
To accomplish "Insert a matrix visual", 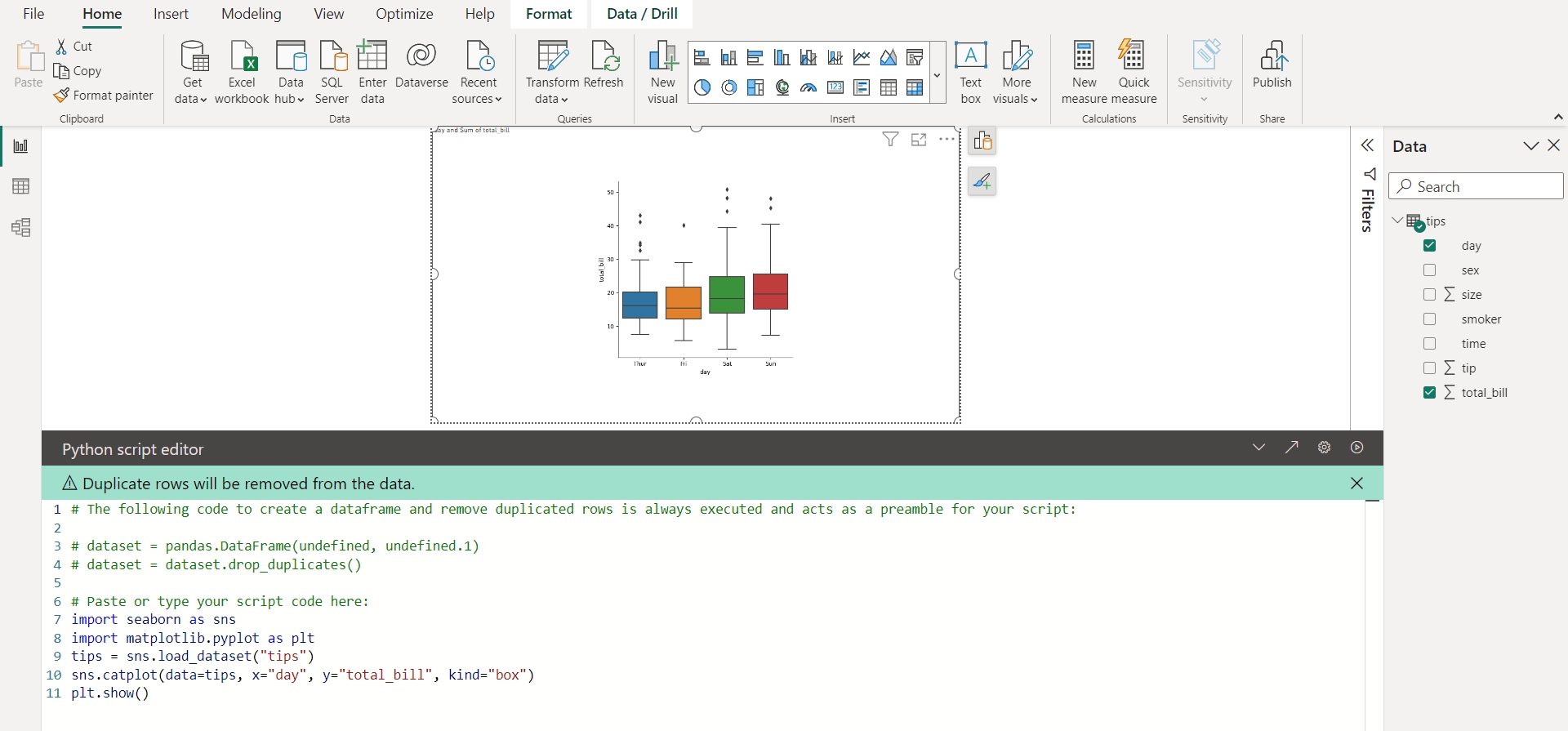I will [915, 87].
